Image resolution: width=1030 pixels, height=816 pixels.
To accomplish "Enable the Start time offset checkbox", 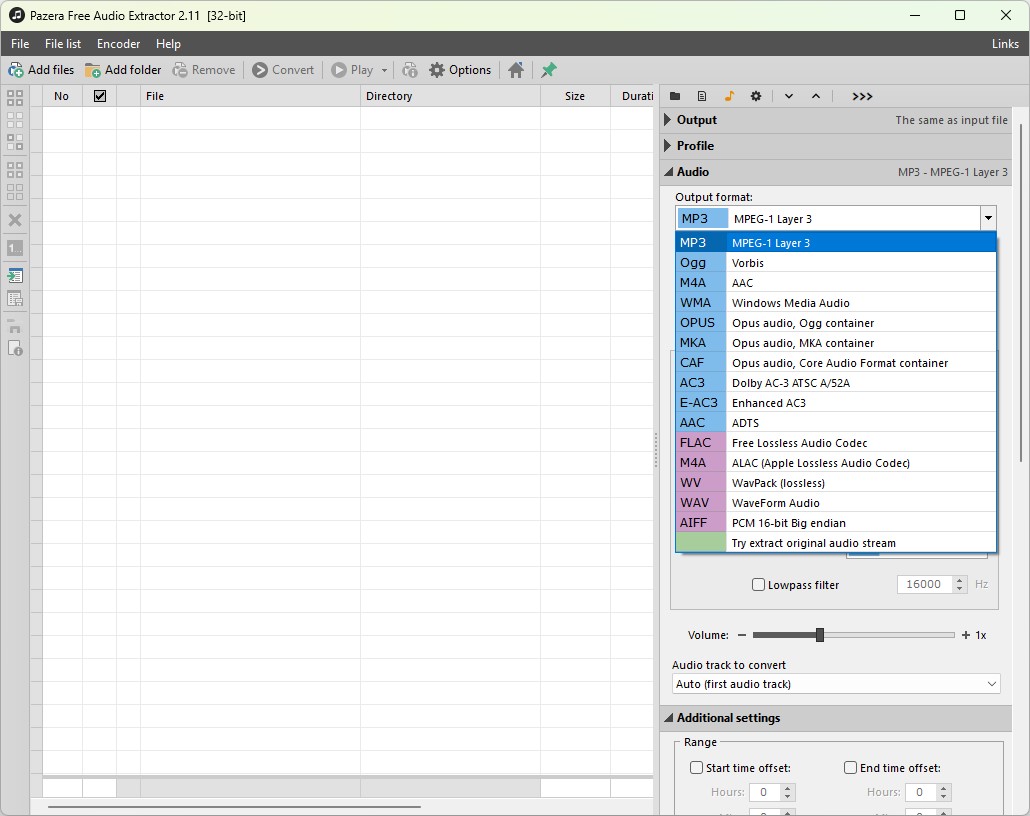I will [696, 767].
